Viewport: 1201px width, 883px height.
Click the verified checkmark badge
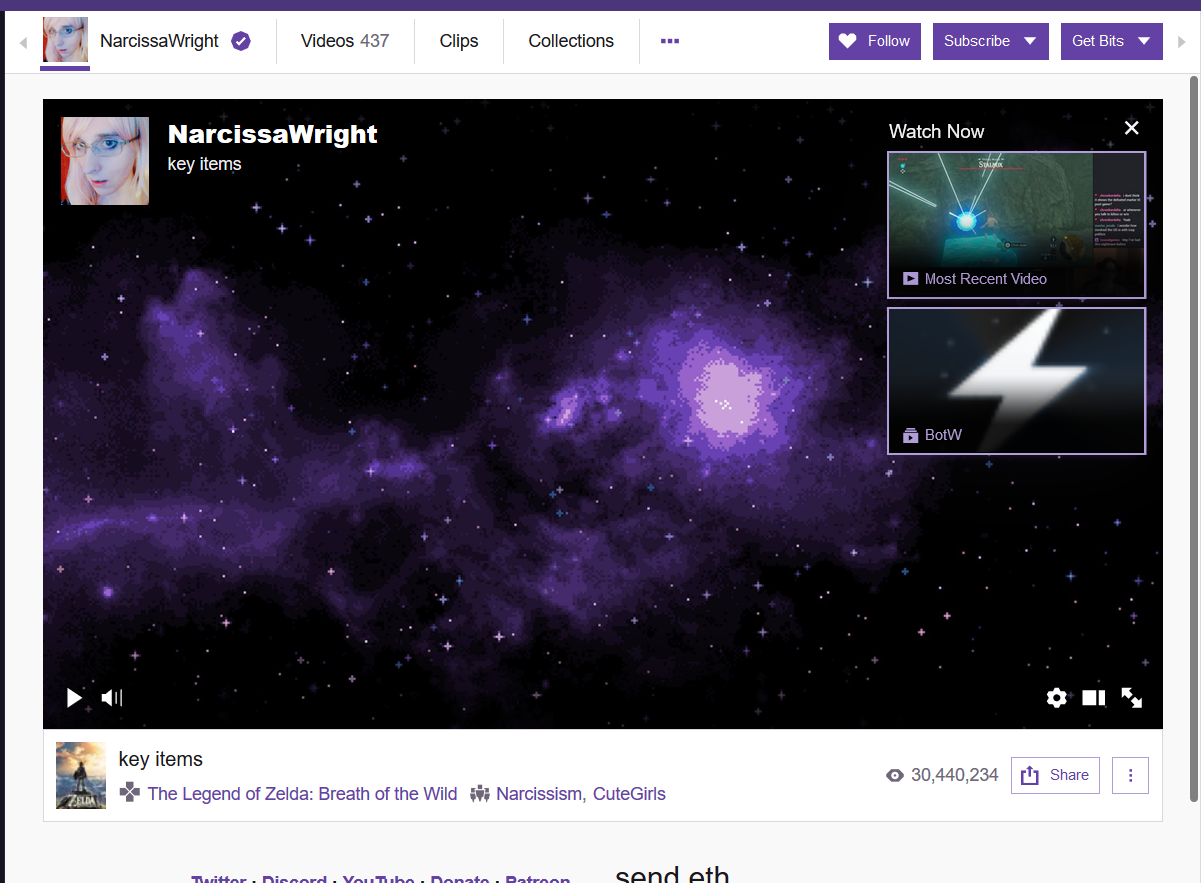pyautogui.click(x=241, y=41)
